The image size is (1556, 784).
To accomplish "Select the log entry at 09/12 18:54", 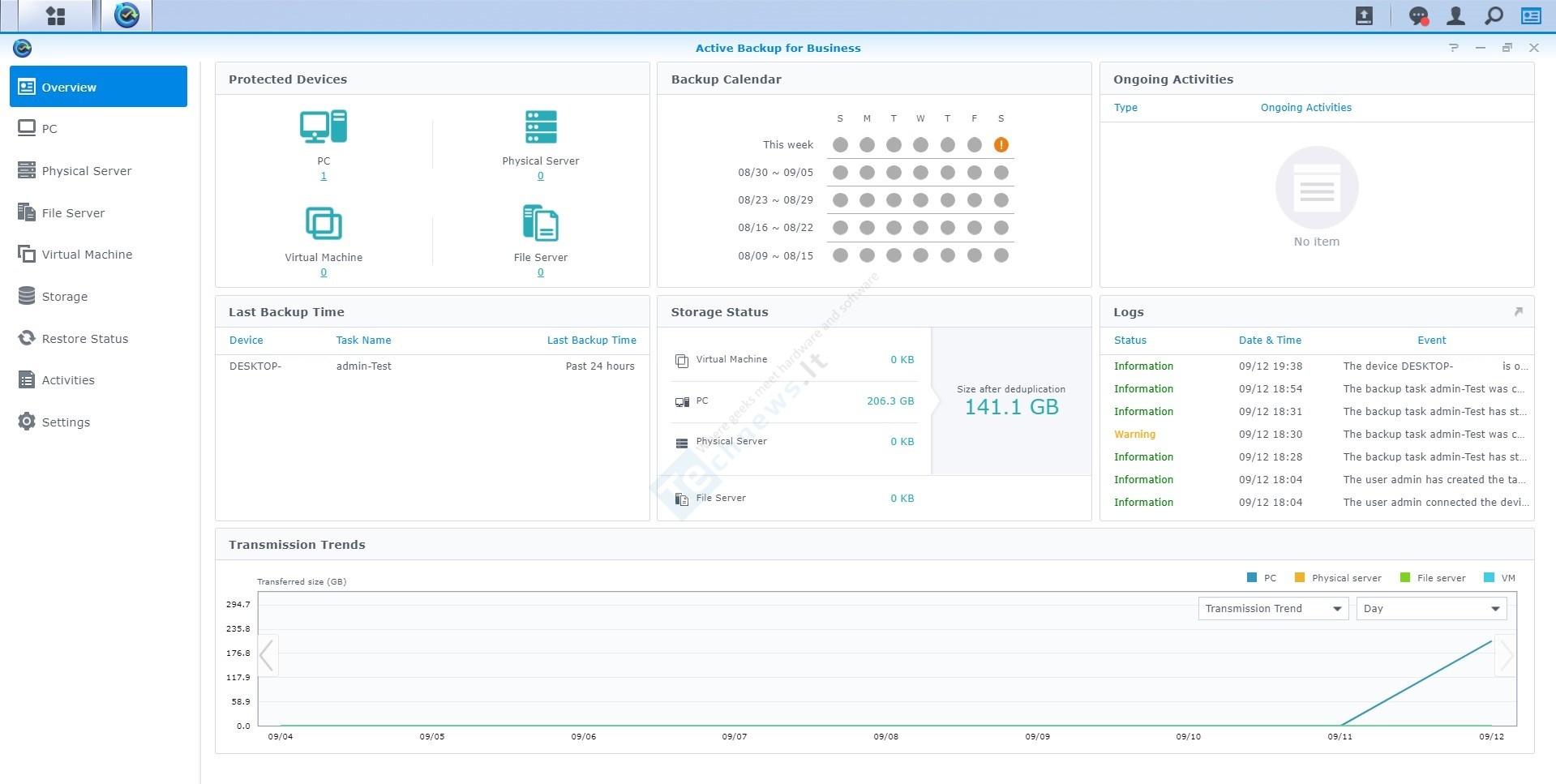I will coord(1317,389).
